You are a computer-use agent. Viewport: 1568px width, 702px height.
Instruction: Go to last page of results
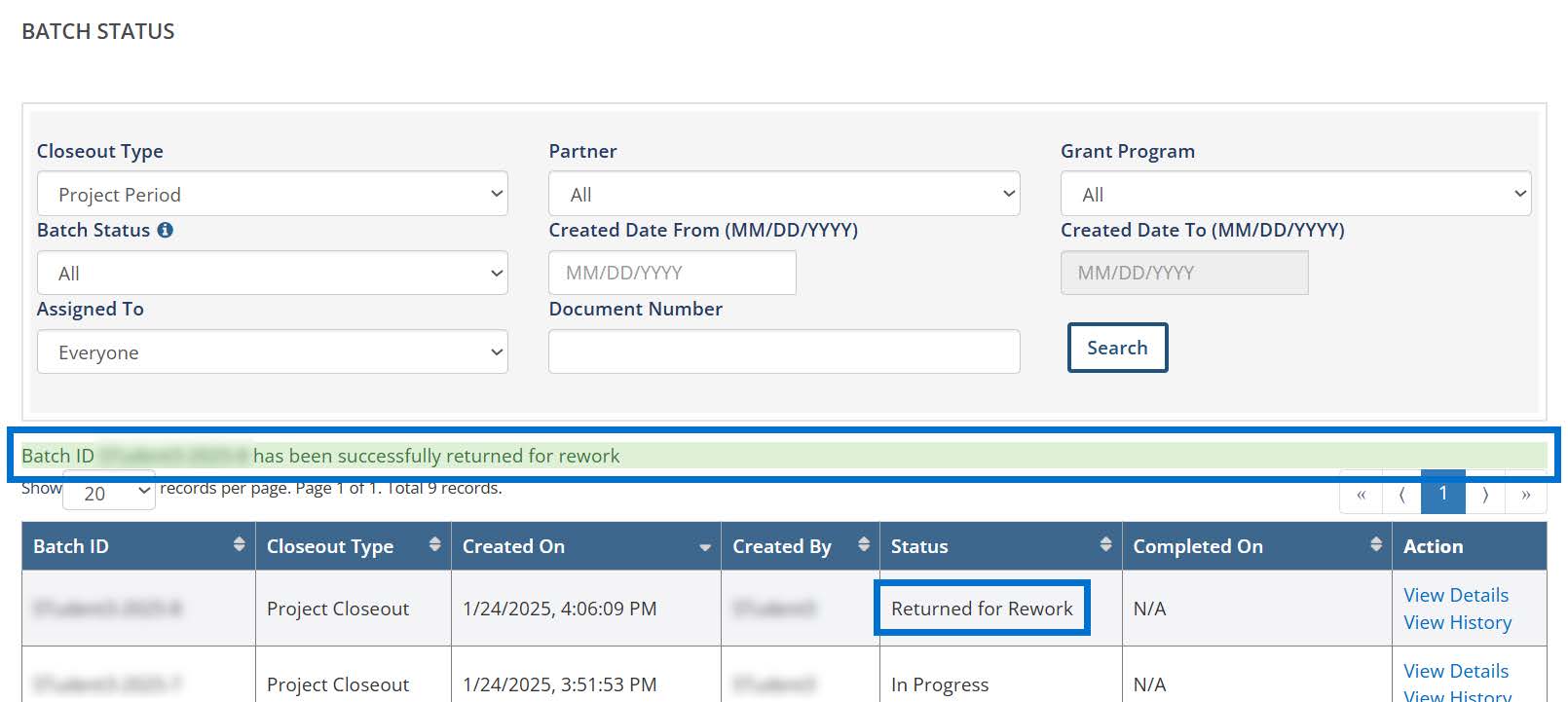click(x=1525, y=495)
